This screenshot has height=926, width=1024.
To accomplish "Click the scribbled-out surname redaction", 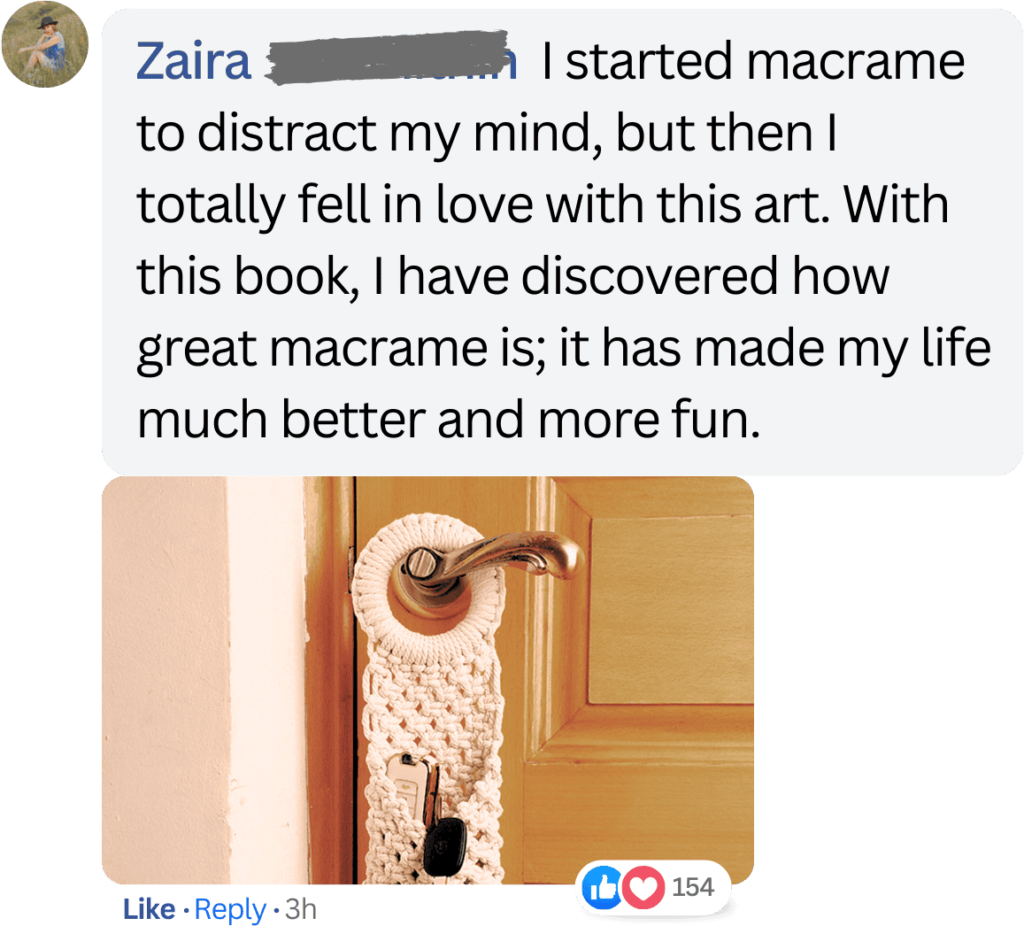I will tap(390, 57).
